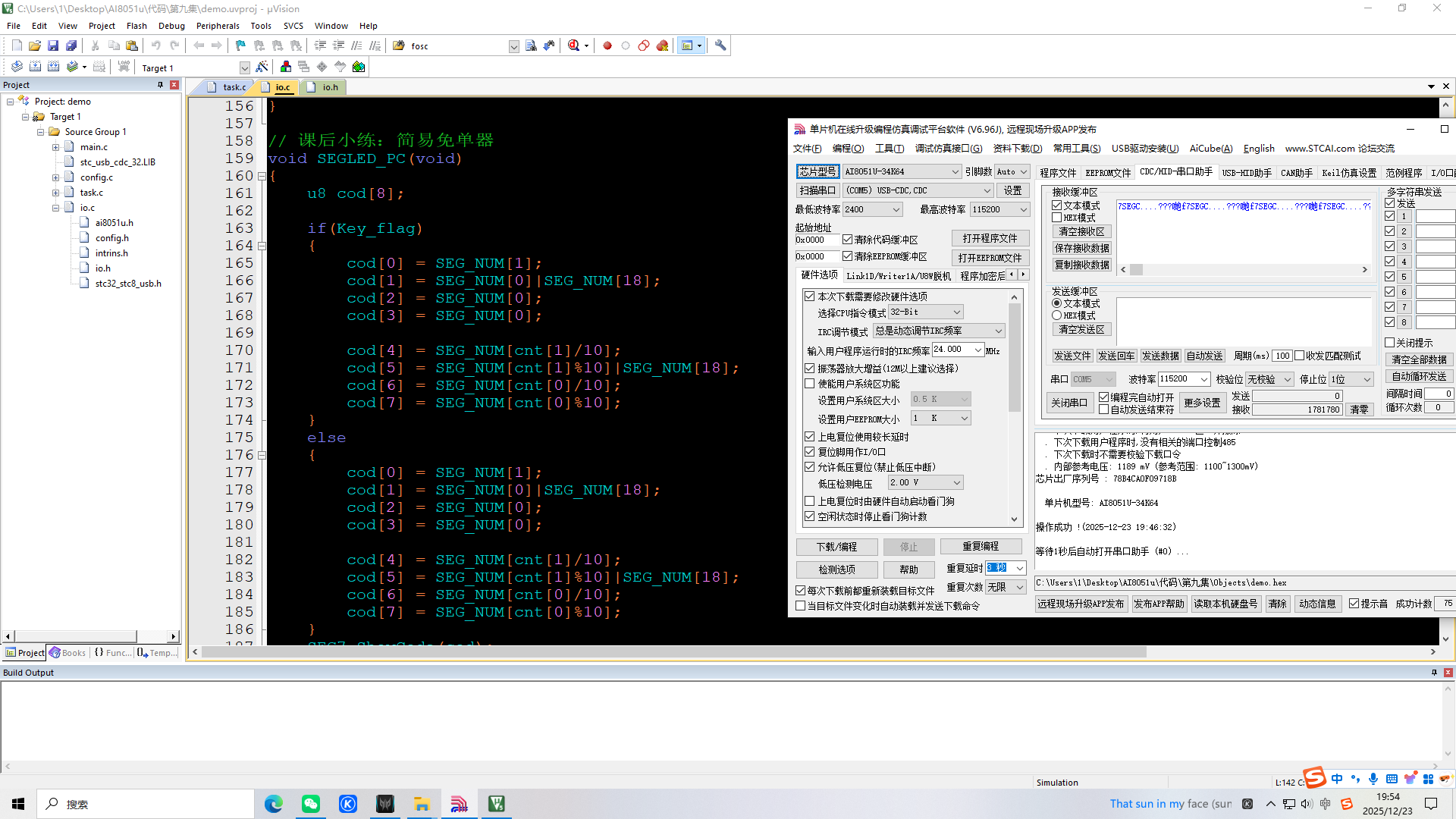
Task: Click the Open file toolbar icon
Action: pos(35,45)
